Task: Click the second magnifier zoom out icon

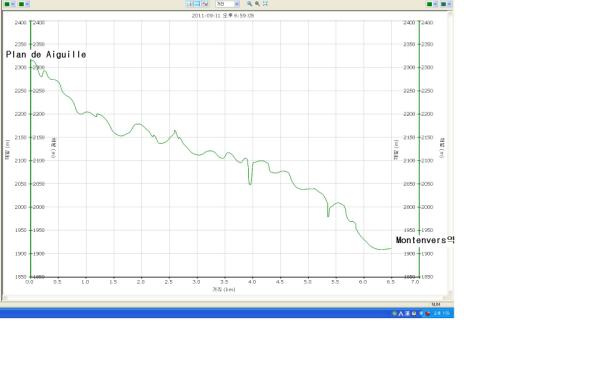Action: pyautogui.click(x=258, y=3)
